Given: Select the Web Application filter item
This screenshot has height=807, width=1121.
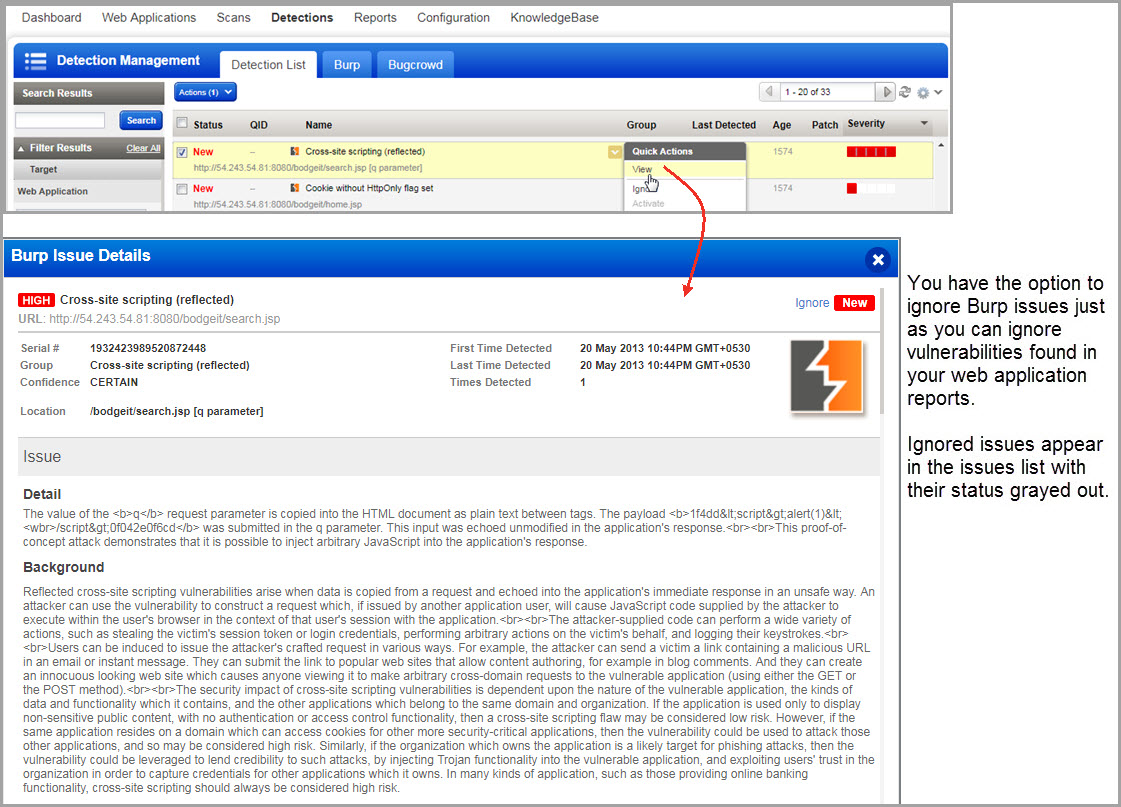Looking at the screenshot, I should [52, 192].
